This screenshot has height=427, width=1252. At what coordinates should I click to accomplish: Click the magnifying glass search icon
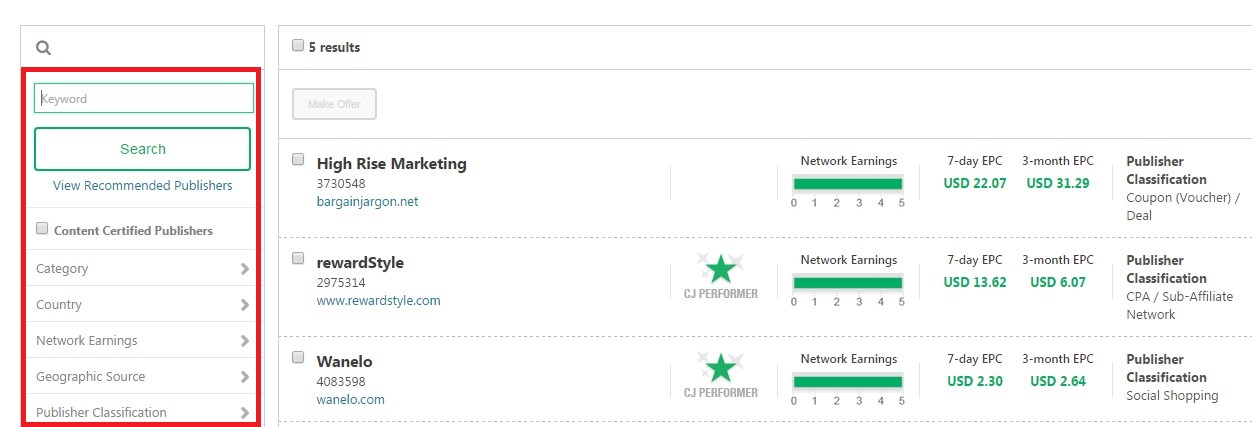tap(43, 47)
